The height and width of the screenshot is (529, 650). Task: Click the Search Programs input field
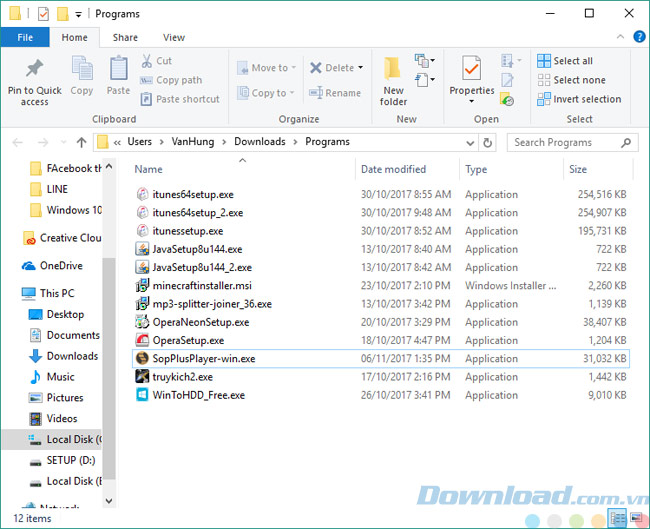click(565, 142)
